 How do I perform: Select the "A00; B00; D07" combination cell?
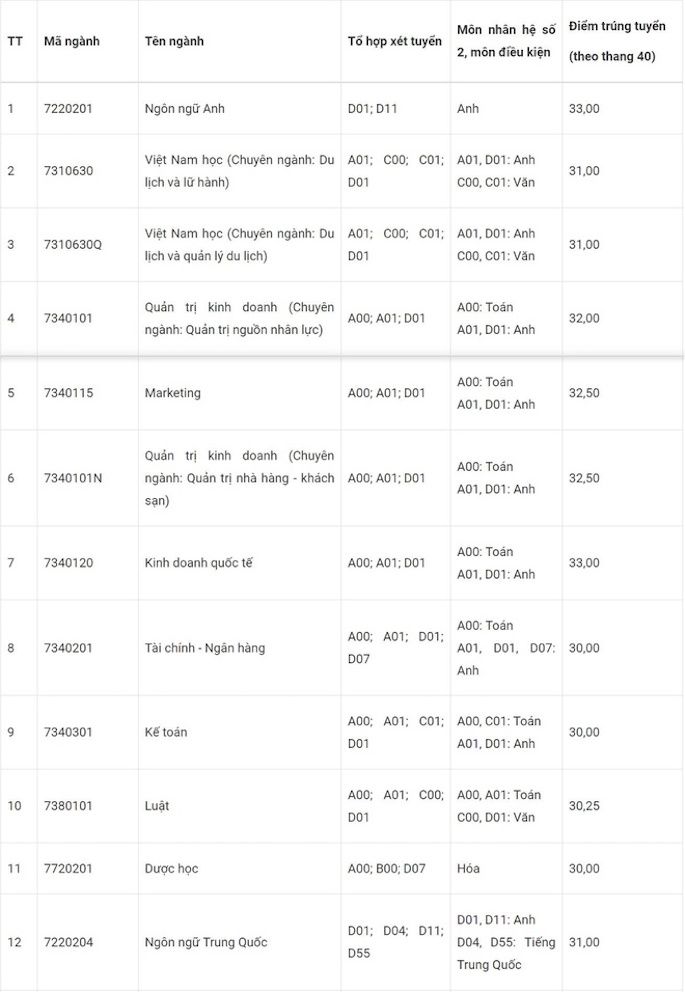[386, 868]
